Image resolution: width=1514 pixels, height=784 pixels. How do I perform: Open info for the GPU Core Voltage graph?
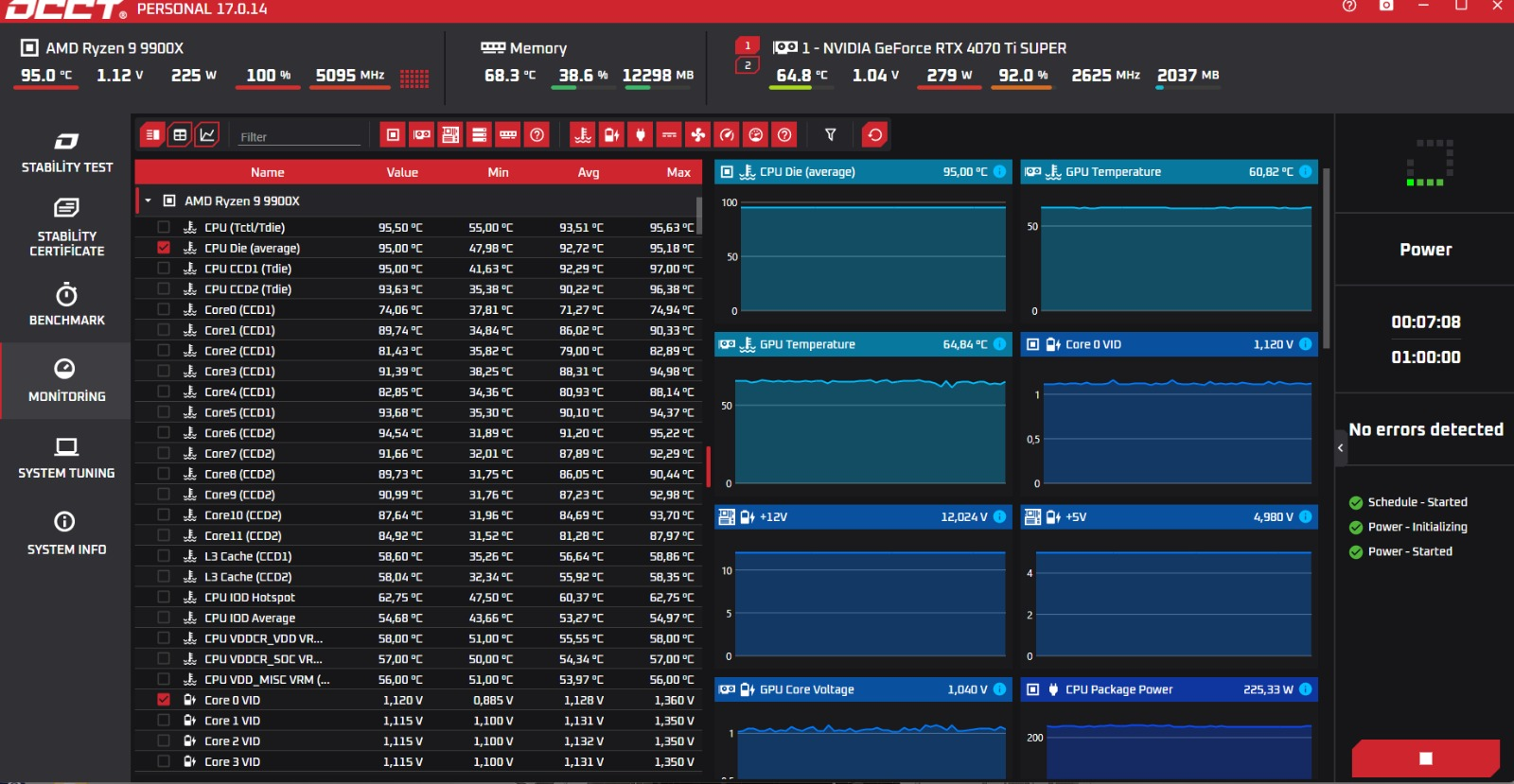[x=999, y=689]
